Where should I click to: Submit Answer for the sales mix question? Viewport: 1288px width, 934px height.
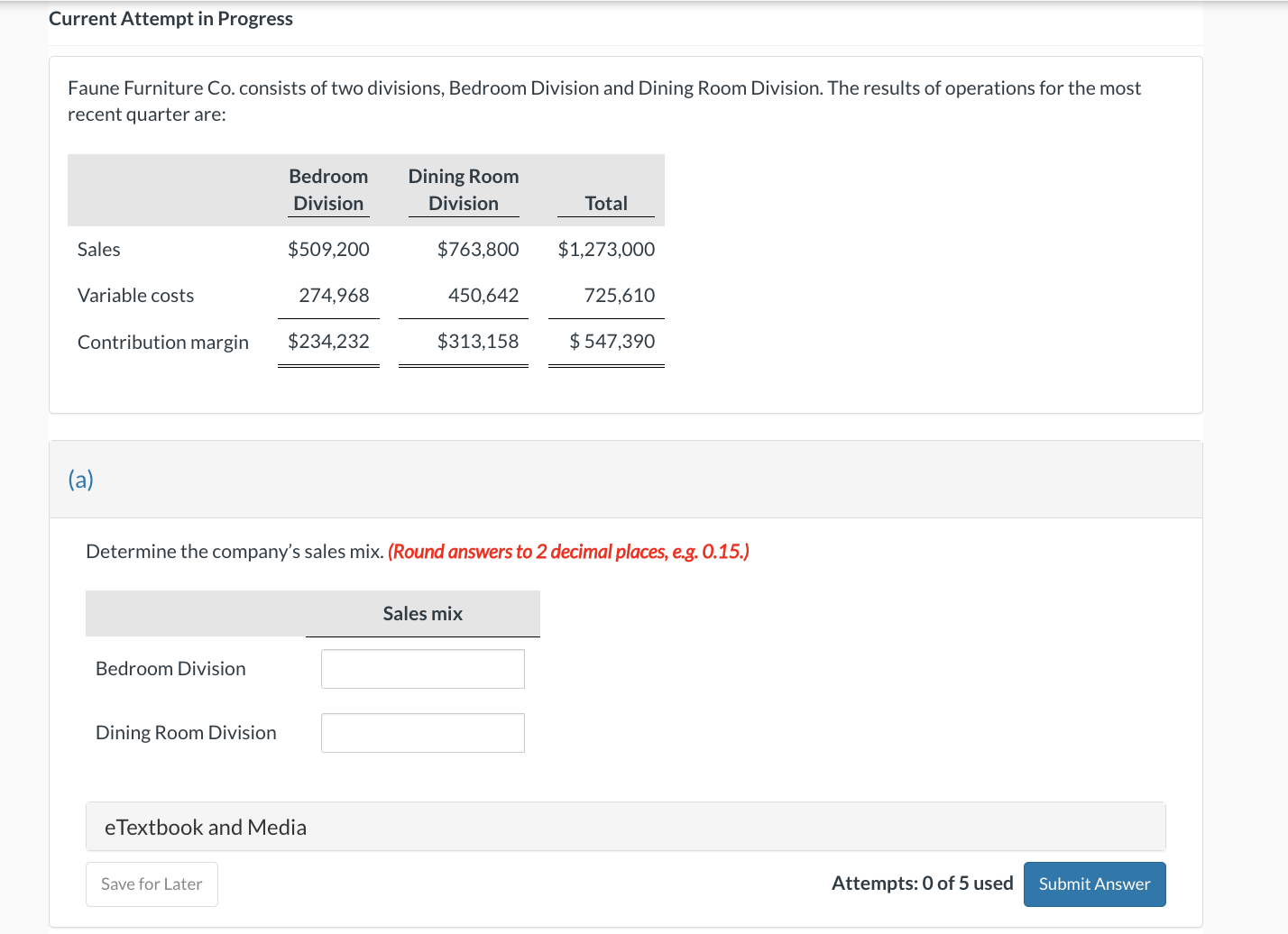1094,884
